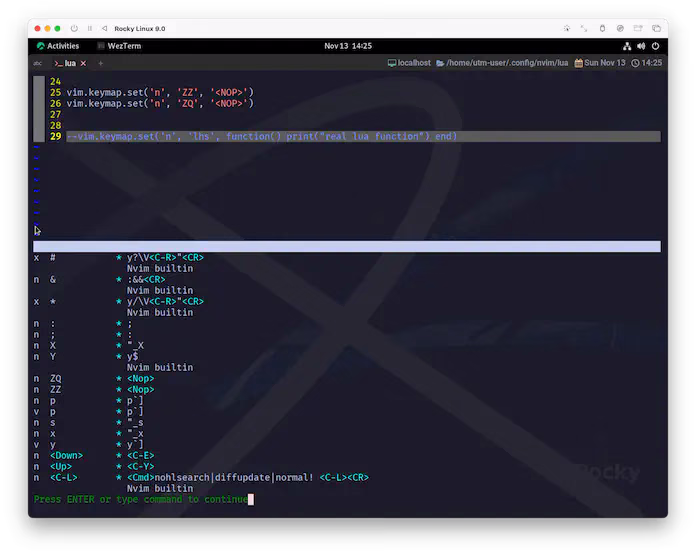Close the lua tab
The image size is (696, 555).
coord(83,63)
